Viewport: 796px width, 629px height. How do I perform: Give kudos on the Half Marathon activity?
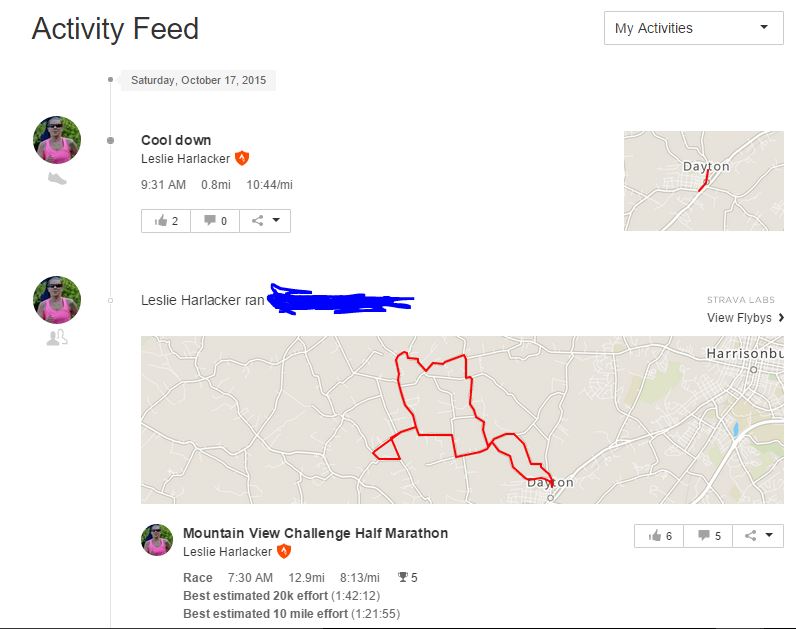click(659, 536)
